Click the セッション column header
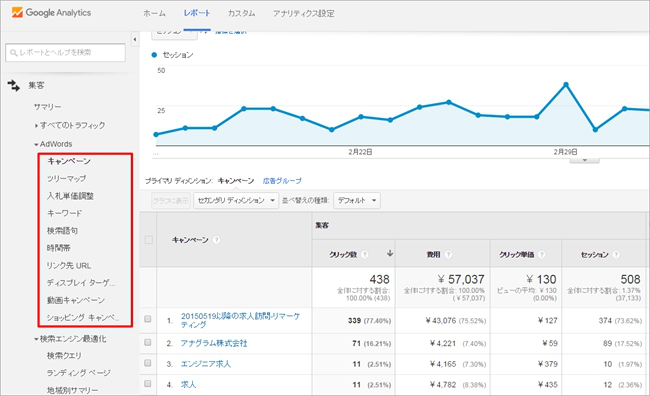The width and height of the screenshot is (650, 396). pyautogui.click(x=594, y=254)
